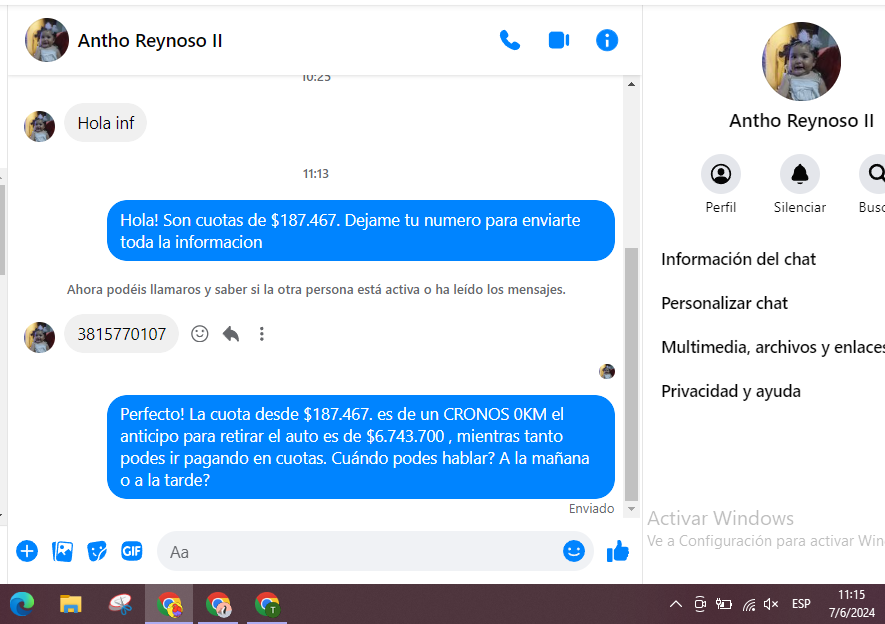
Task: Silence notifications with the Silenciar bell
Action: click(x=799, y=175)
